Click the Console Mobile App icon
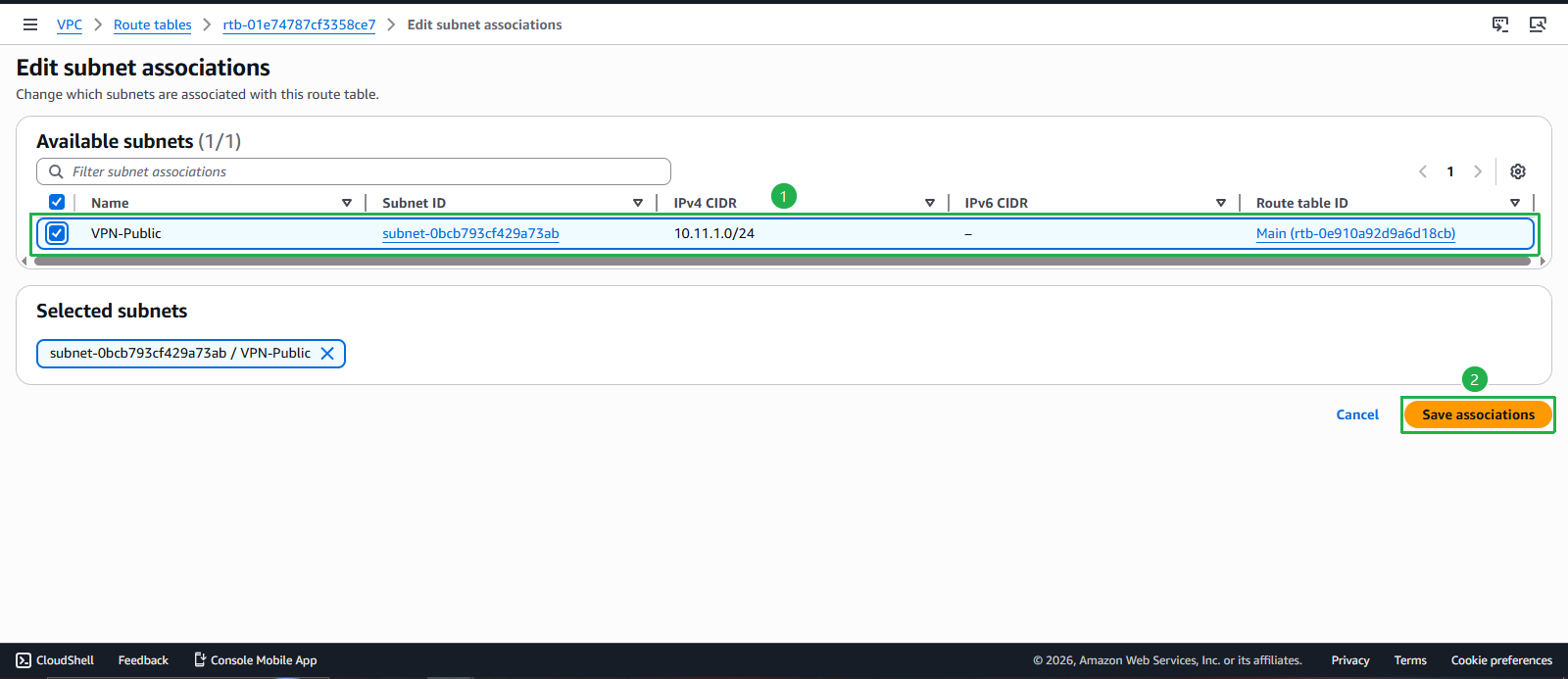Image resolution: width=1568 pixels, height=679 pixels. [200, 660]
